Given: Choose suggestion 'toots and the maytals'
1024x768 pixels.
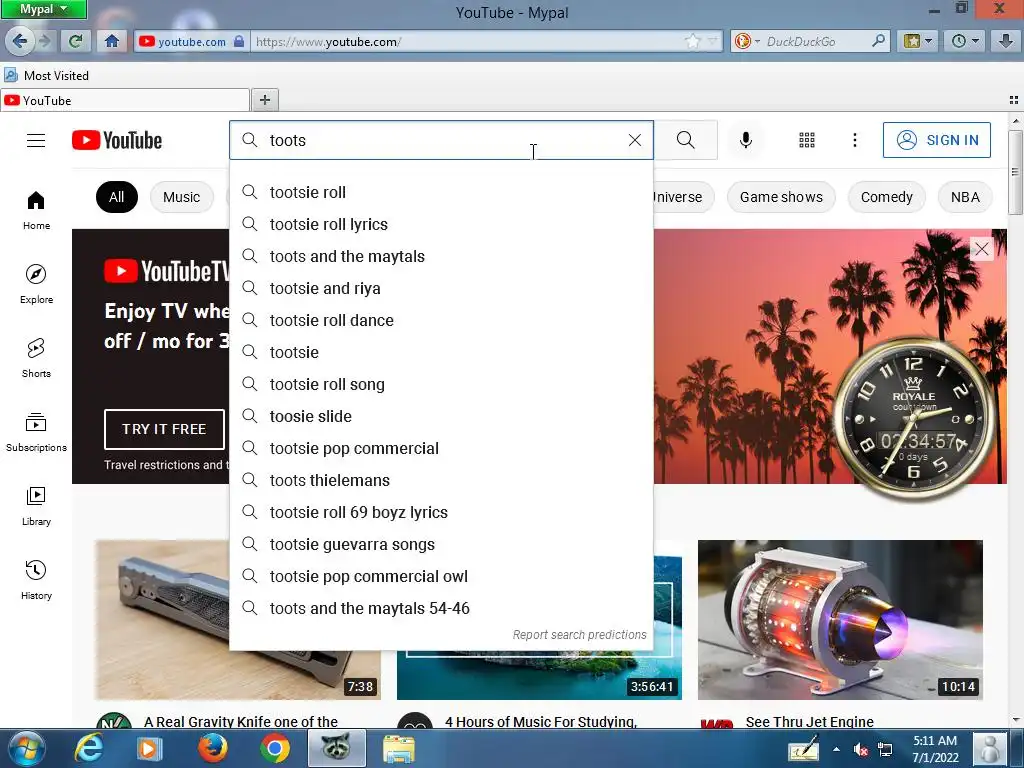Looking at the screenshot, I should (441, 256).
